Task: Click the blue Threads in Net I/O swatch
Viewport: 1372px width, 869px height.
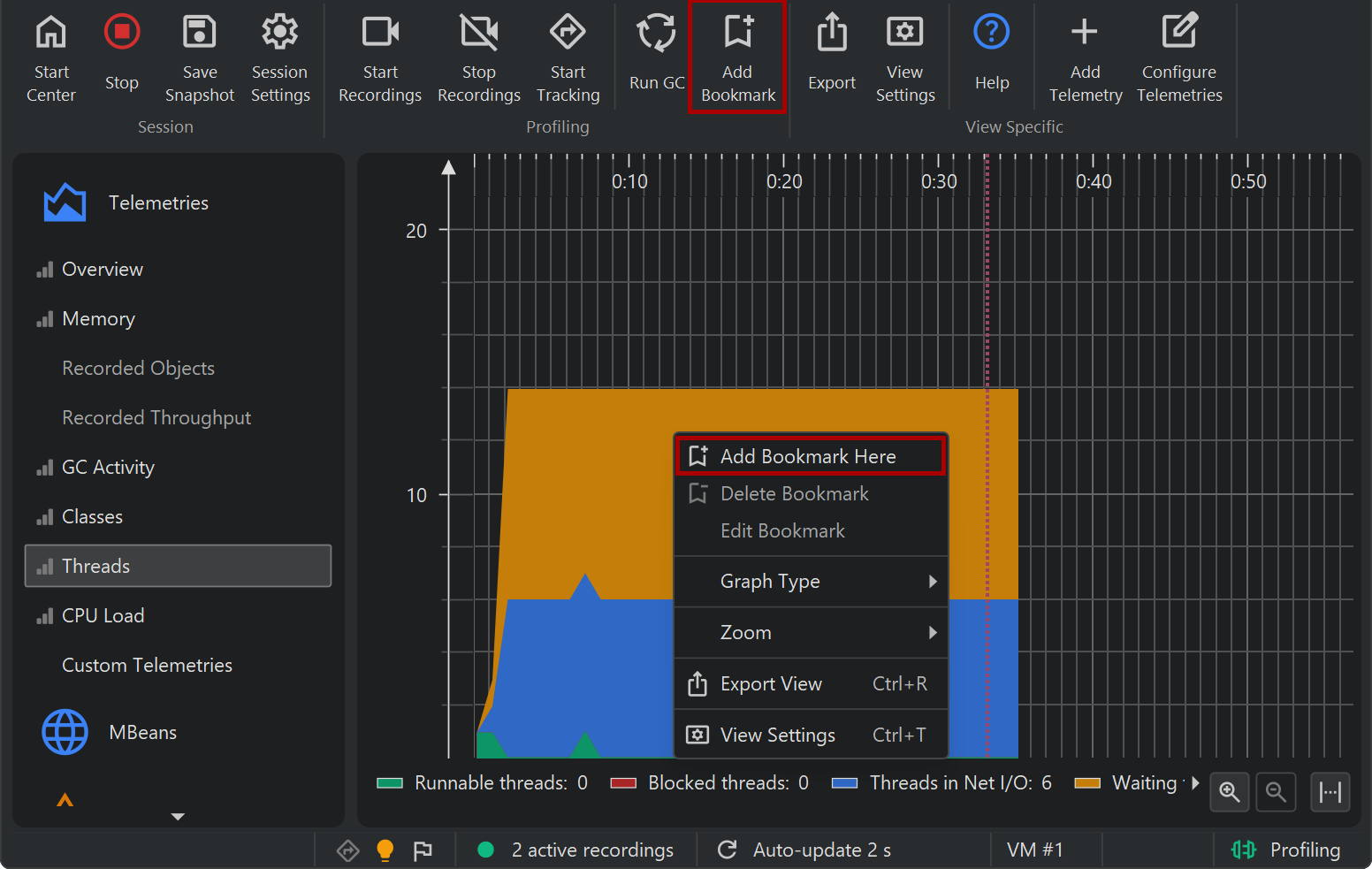Action: 844,783
